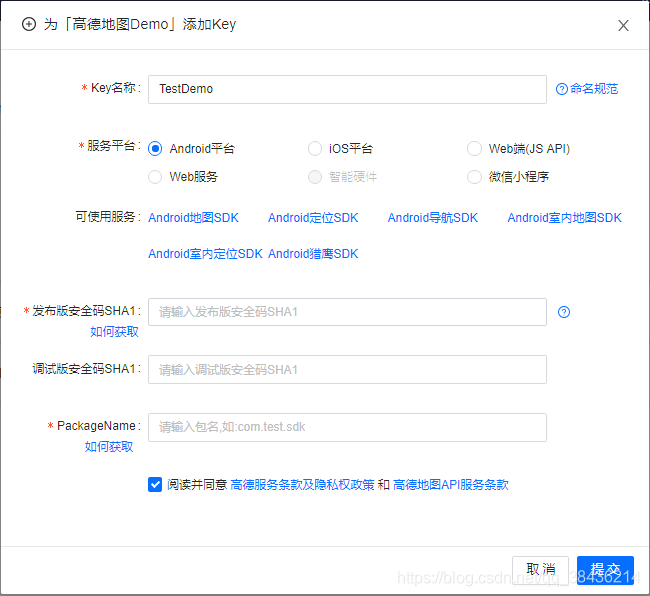Focus the 发布版安全码SHA1 input field
Viewport: 650px width, 596px height.
point(347,312)
